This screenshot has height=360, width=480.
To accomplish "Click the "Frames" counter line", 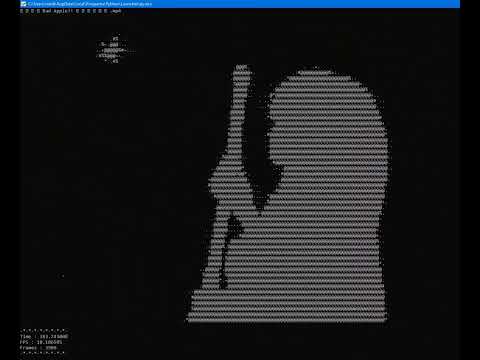I will click(x=38, y=348).
